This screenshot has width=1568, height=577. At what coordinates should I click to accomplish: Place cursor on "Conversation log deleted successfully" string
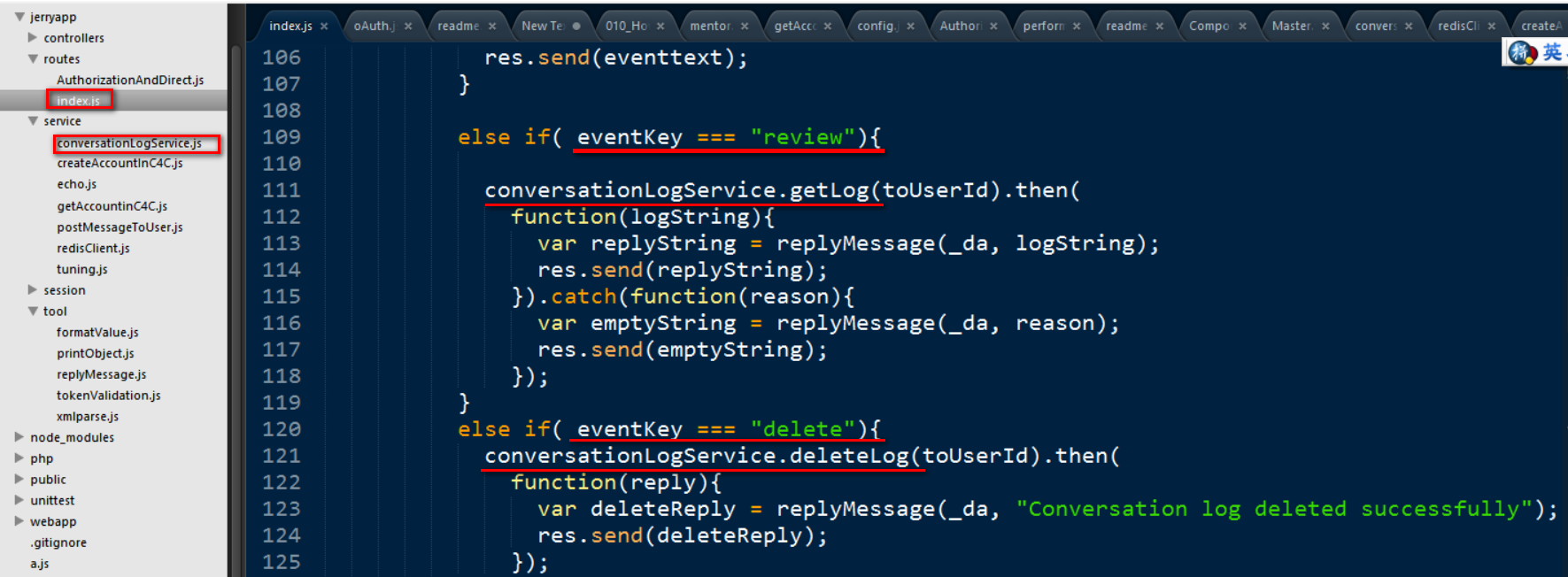point(1274,509)
